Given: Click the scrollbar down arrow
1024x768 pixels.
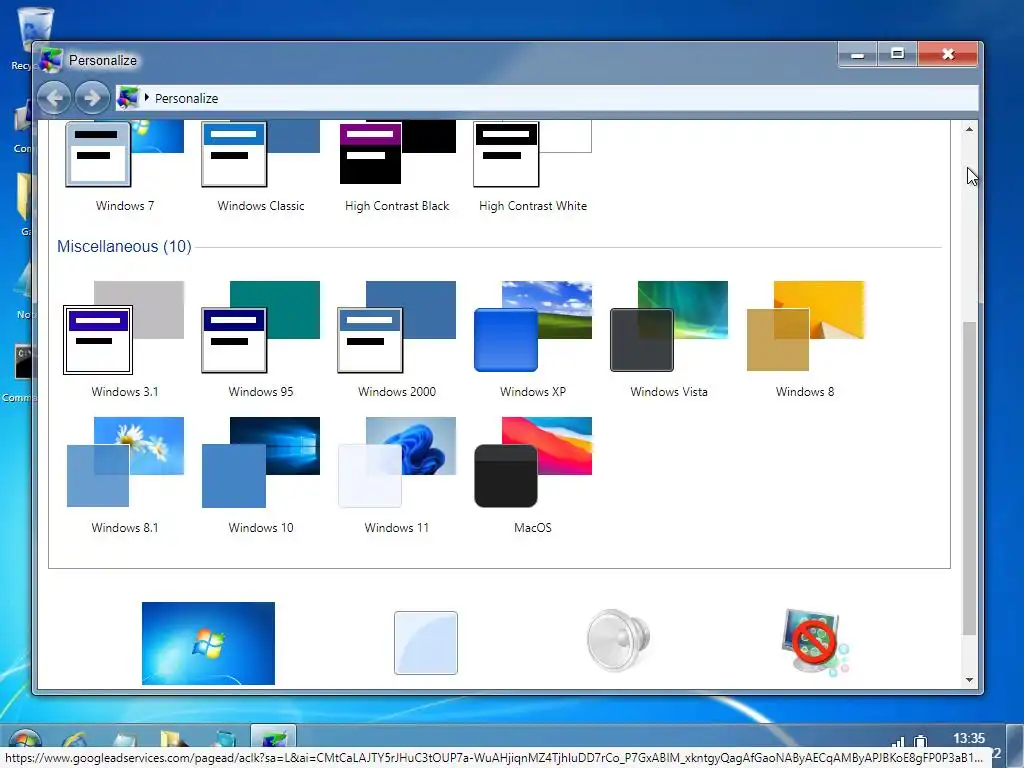Looking at the screenshot, I should tap(969, 680).
